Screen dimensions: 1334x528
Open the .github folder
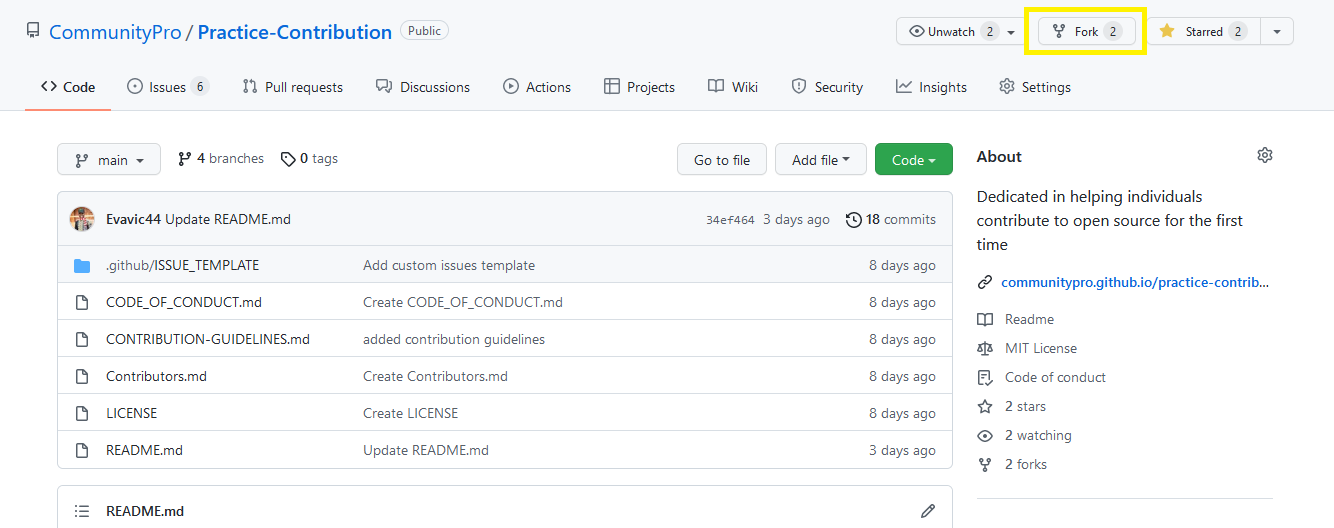click(x=128, y=265)
